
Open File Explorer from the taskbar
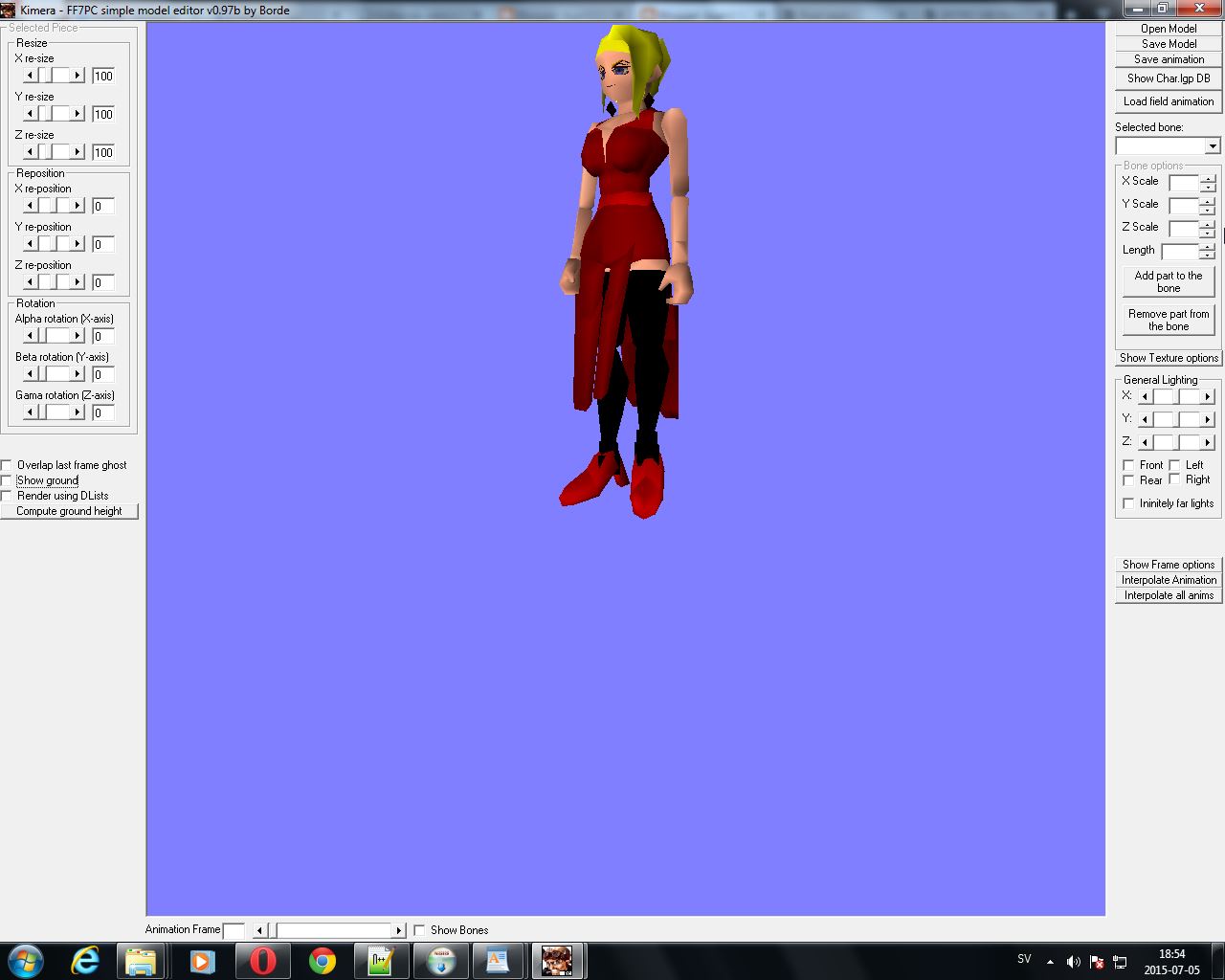tap(141, 960)
